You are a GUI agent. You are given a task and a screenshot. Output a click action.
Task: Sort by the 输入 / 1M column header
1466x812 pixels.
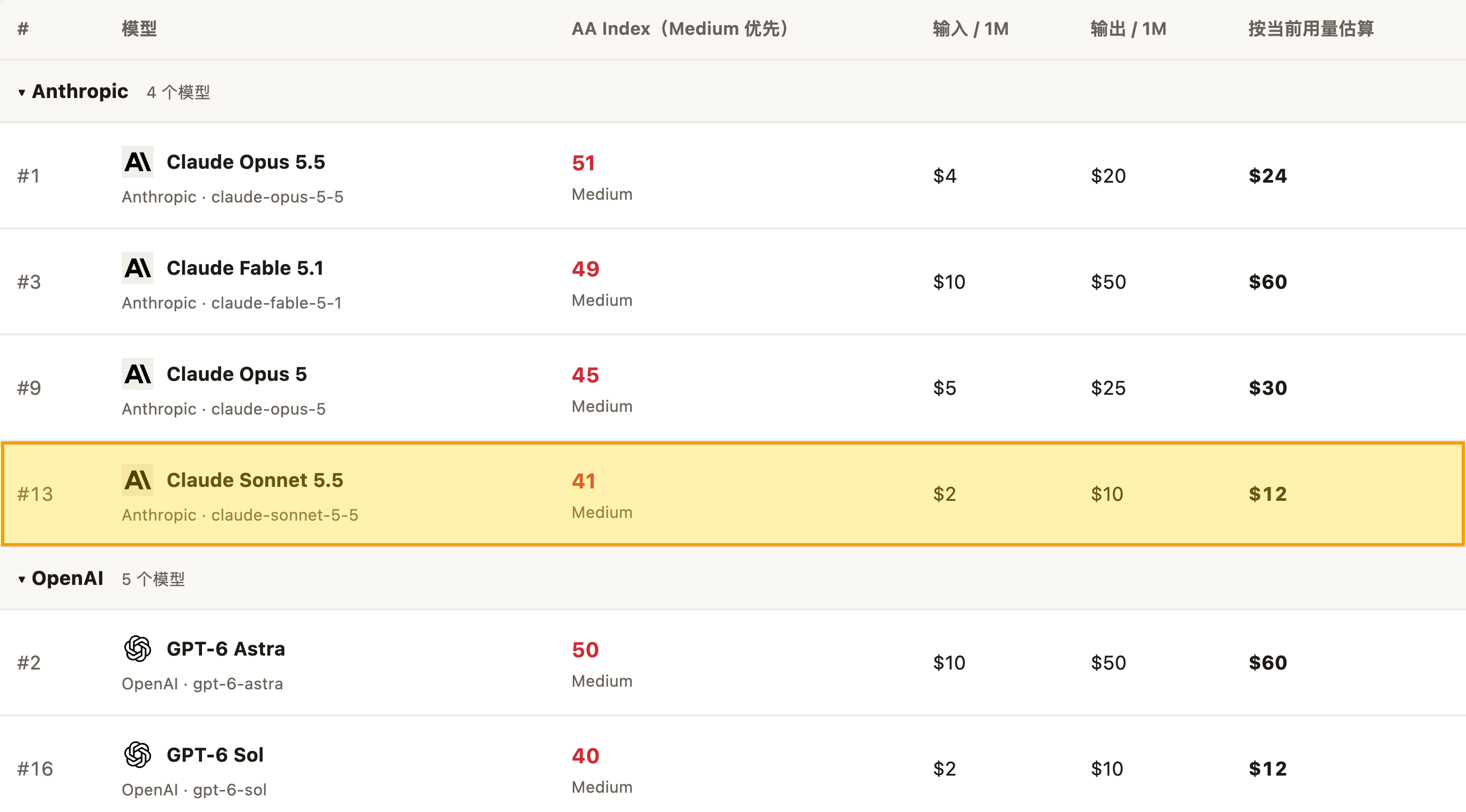click(x=971, y=28)
